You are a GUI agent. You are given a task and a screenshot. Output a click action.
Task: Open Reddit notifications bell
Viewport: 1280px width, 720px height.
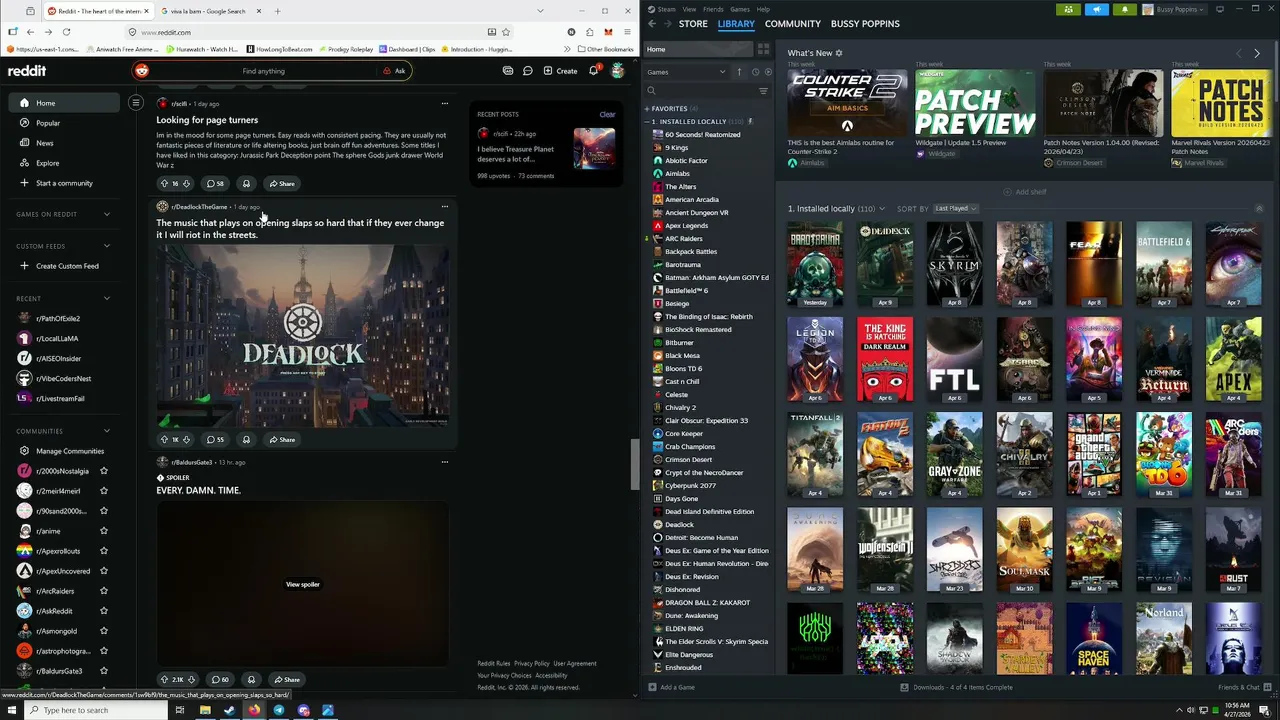pyautogui.click(x=593, y=71)
